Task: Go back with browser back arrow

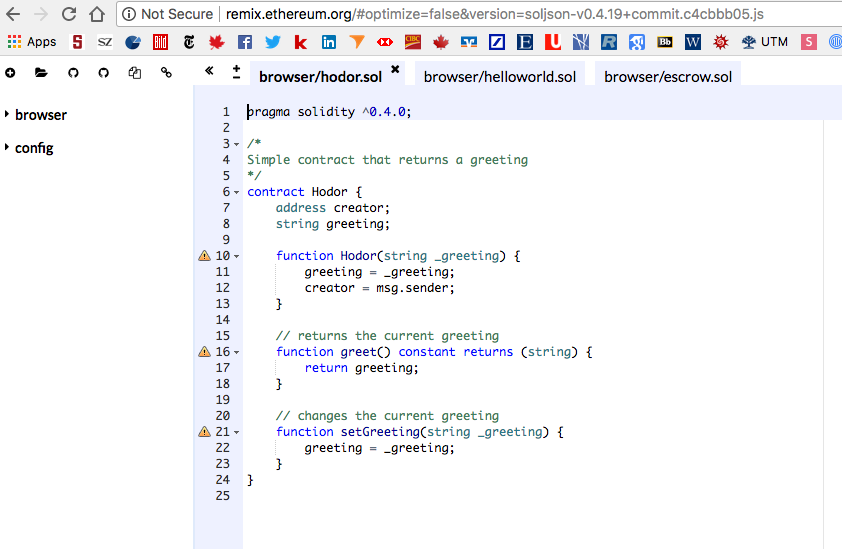Action: 13,14
